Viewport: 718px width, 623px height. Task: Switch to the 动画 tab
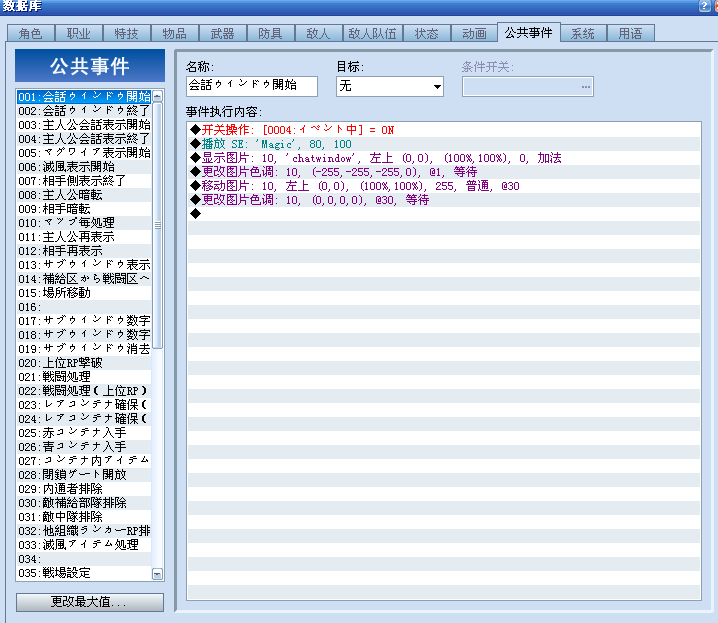click(x=474, y=33)
